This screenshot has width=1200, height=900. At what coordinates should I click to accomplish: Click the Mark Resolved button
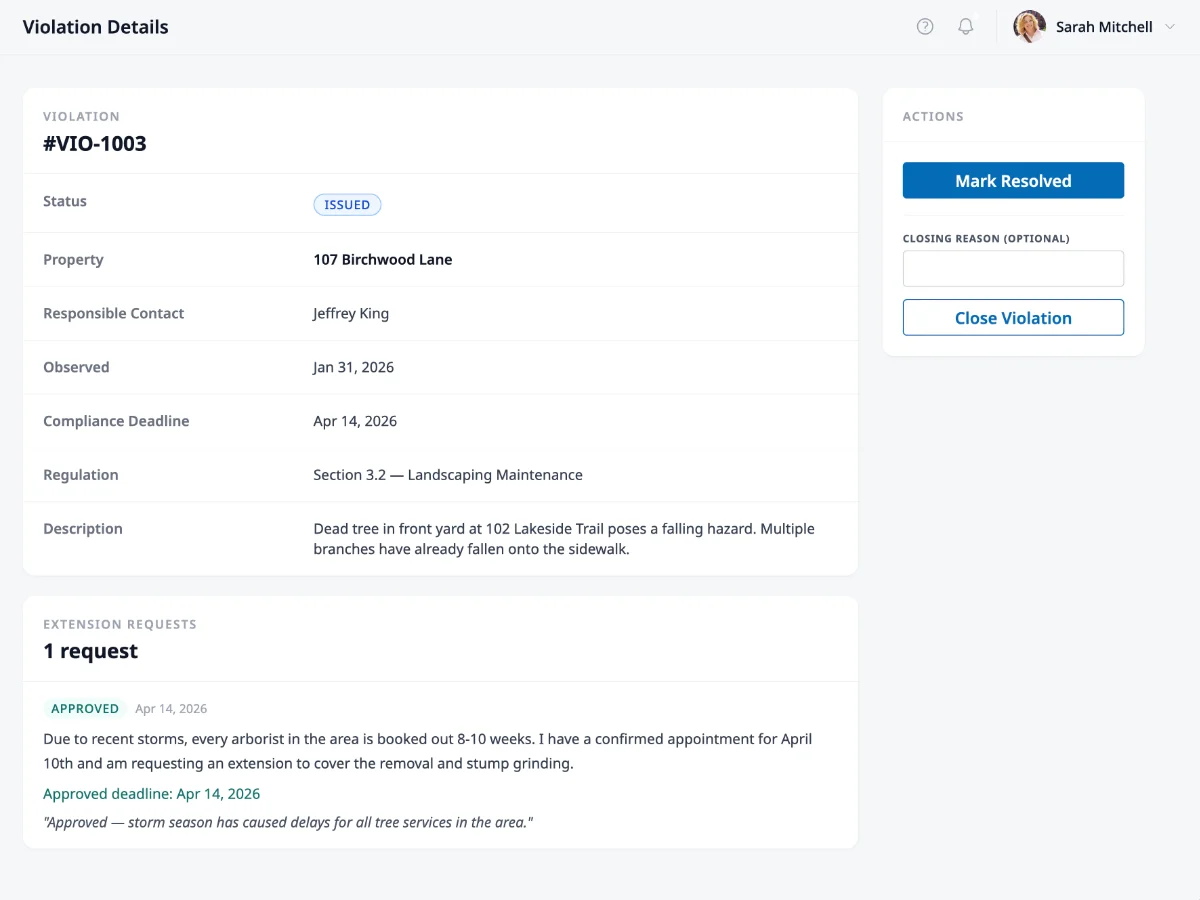[1013, 180]
